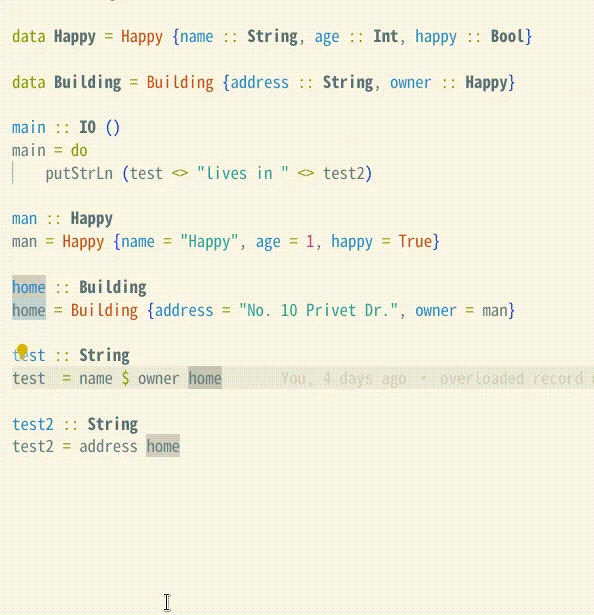
Task: Click the 'Building' type in 'home :: Building'
Action: point(113,287)
